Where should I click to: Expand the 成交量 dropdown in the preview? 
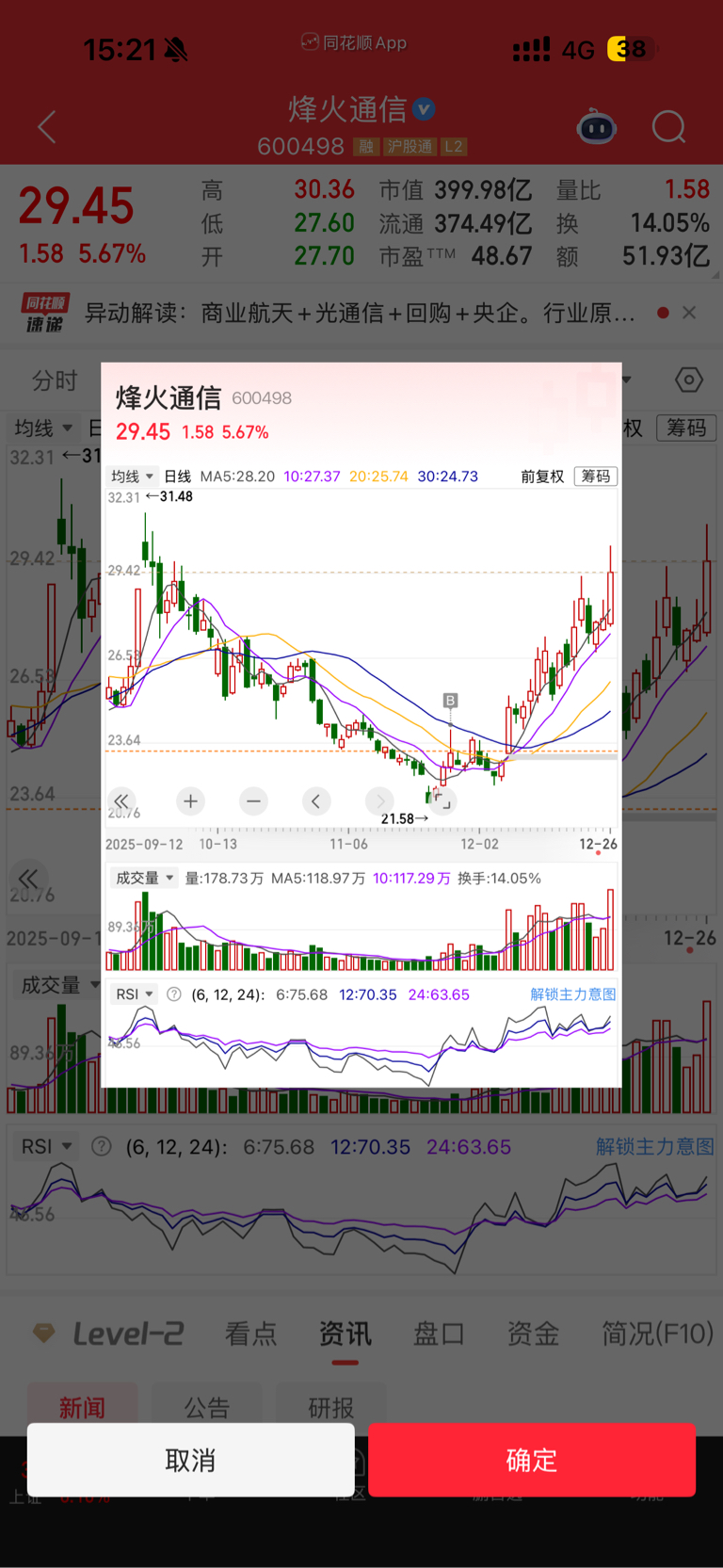(144, 879)
